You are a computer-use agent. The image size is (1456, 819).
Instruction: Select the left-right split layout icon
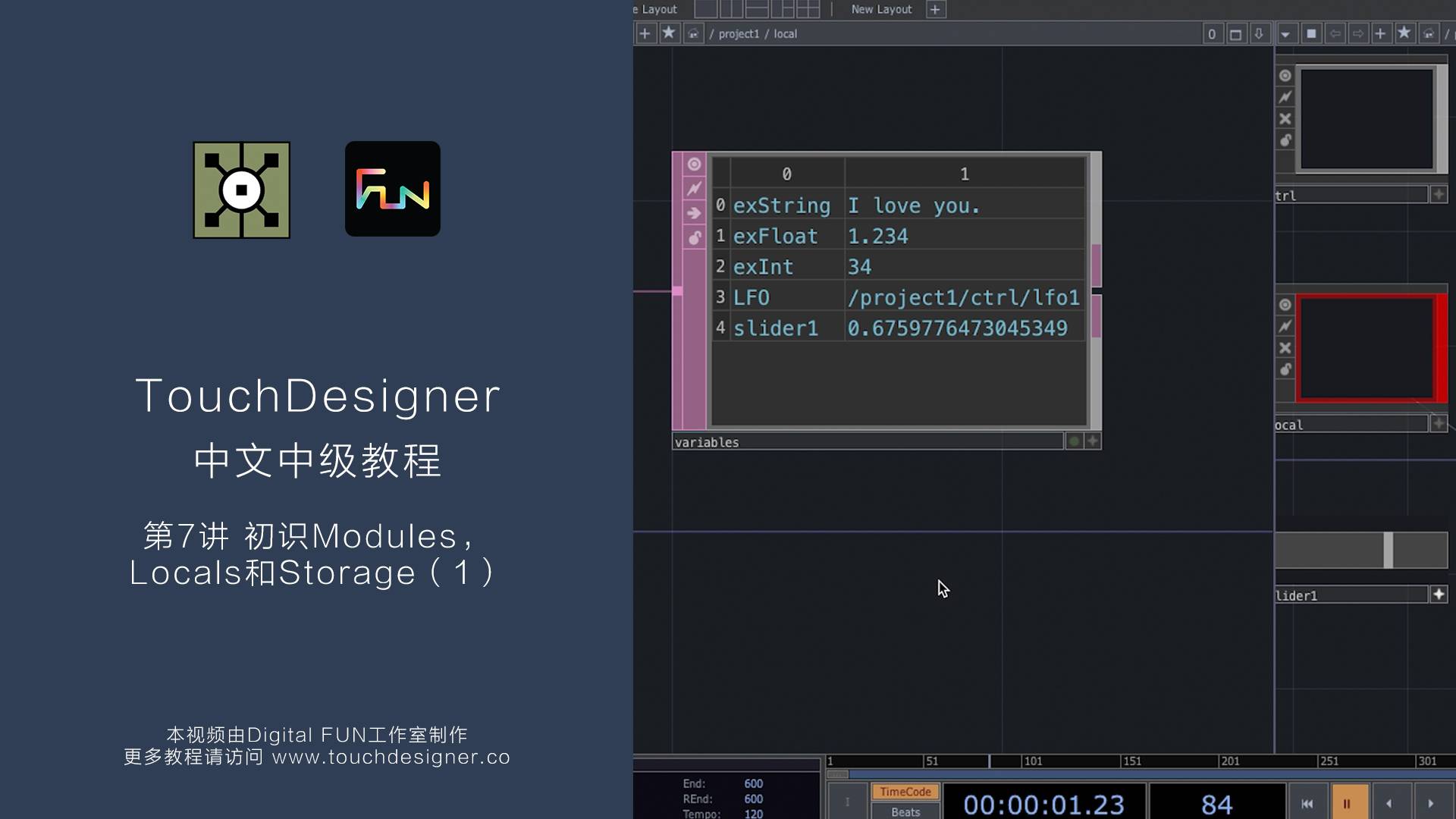click(x=731, y=9)
